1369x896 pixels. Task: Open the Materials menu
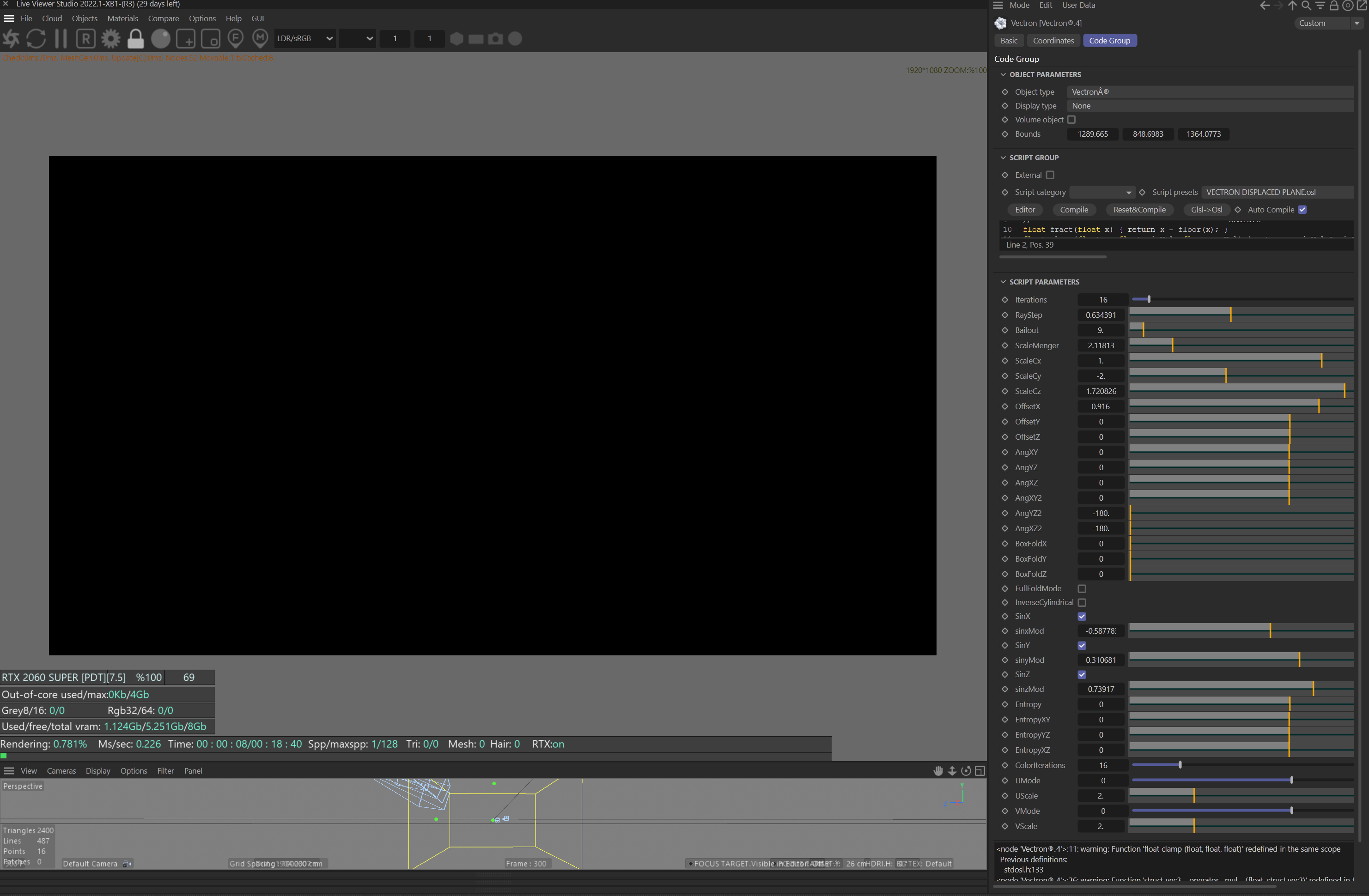point(122,18)
